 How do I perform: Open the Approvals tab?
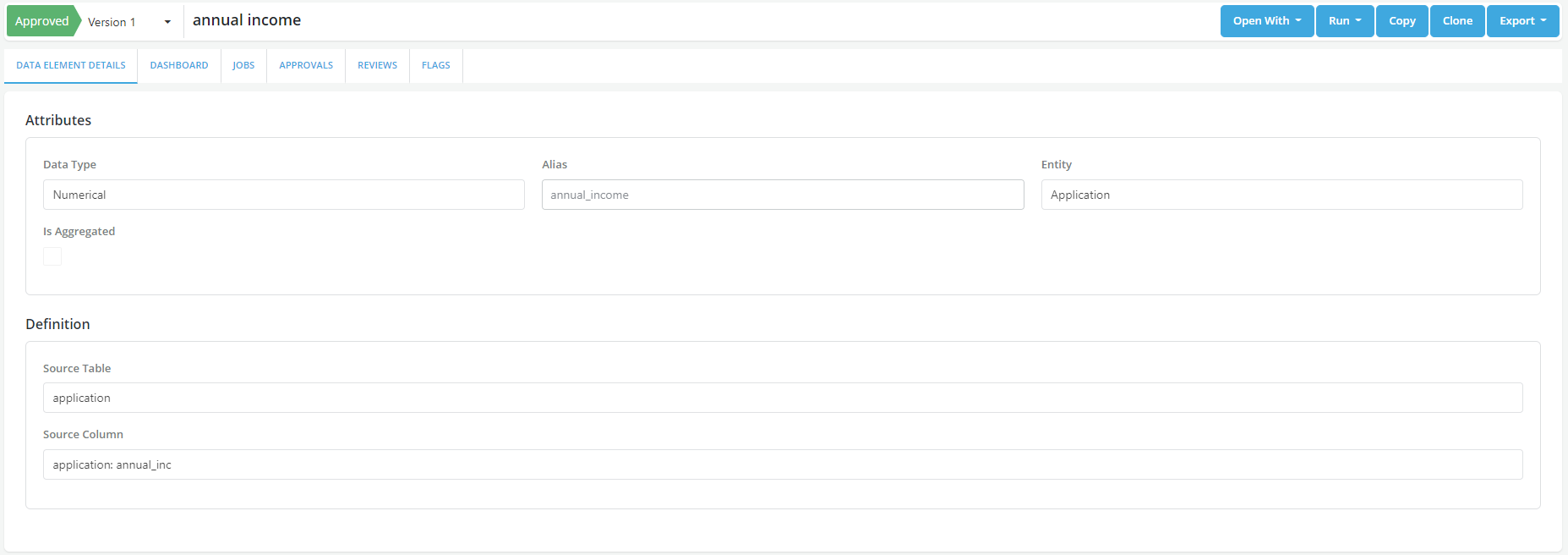point(306,65)
